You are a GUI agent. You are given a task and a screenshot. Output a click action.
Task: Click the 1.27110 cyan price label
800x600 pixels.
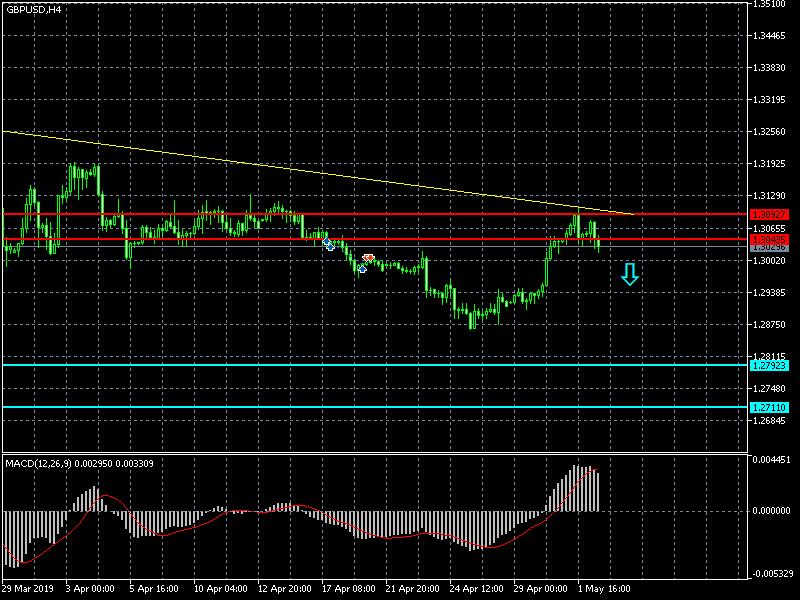[768, 407]
